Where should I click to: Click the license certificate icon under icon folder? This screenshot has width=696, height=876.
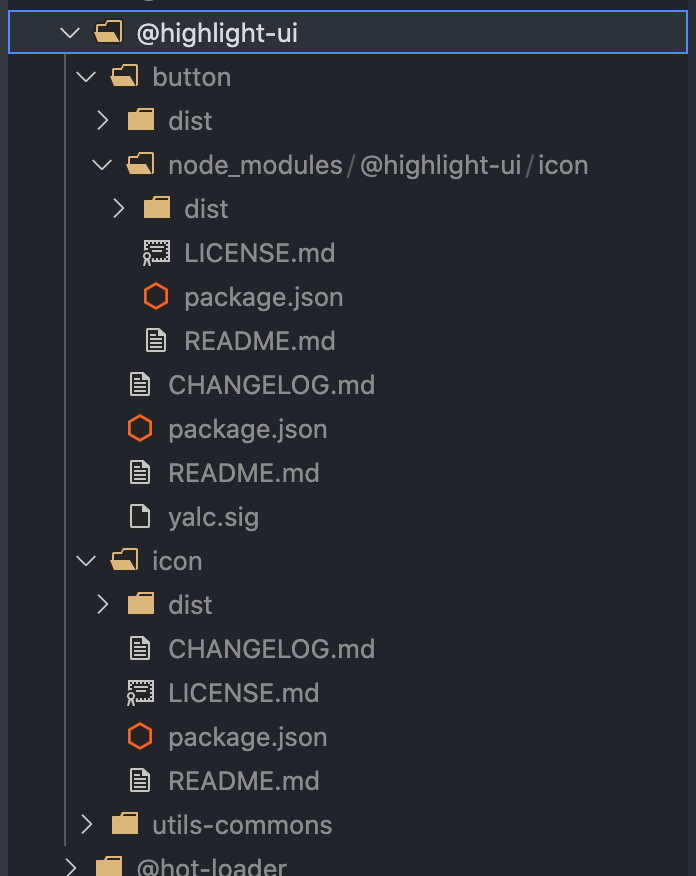click(x=156, y=692)
